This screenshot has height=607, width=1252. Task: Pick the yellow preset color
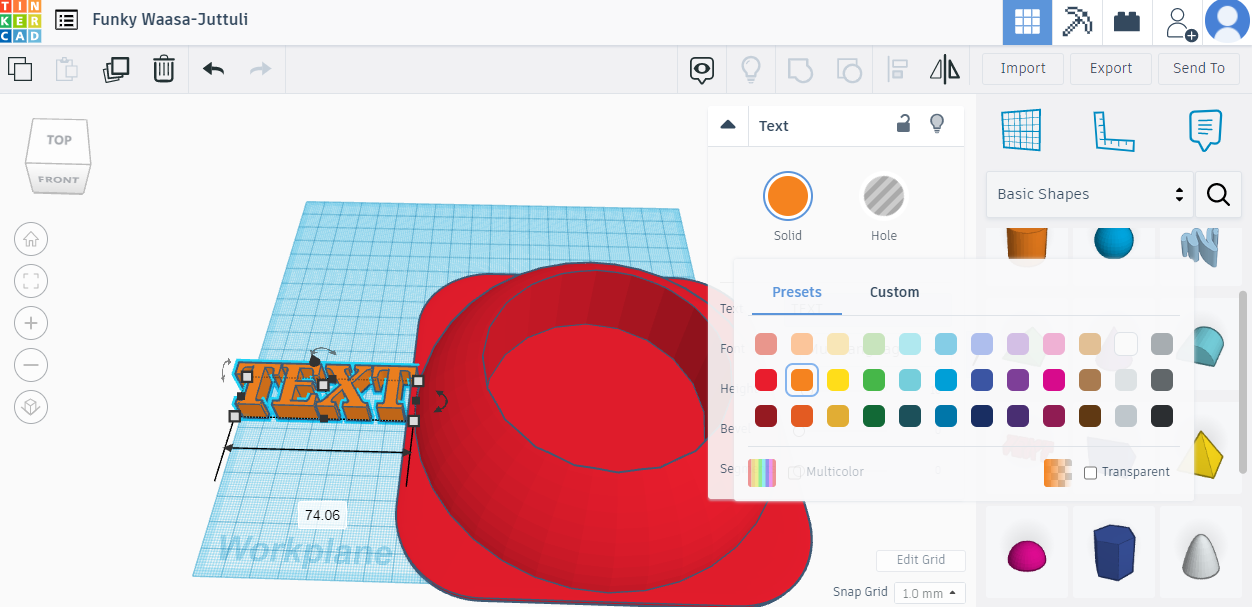(x=838, y=380)
